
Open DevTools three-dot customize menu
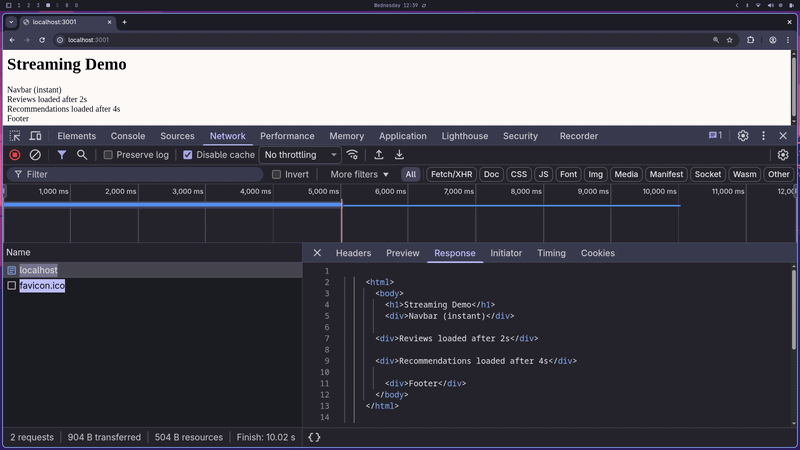(763, 136)
